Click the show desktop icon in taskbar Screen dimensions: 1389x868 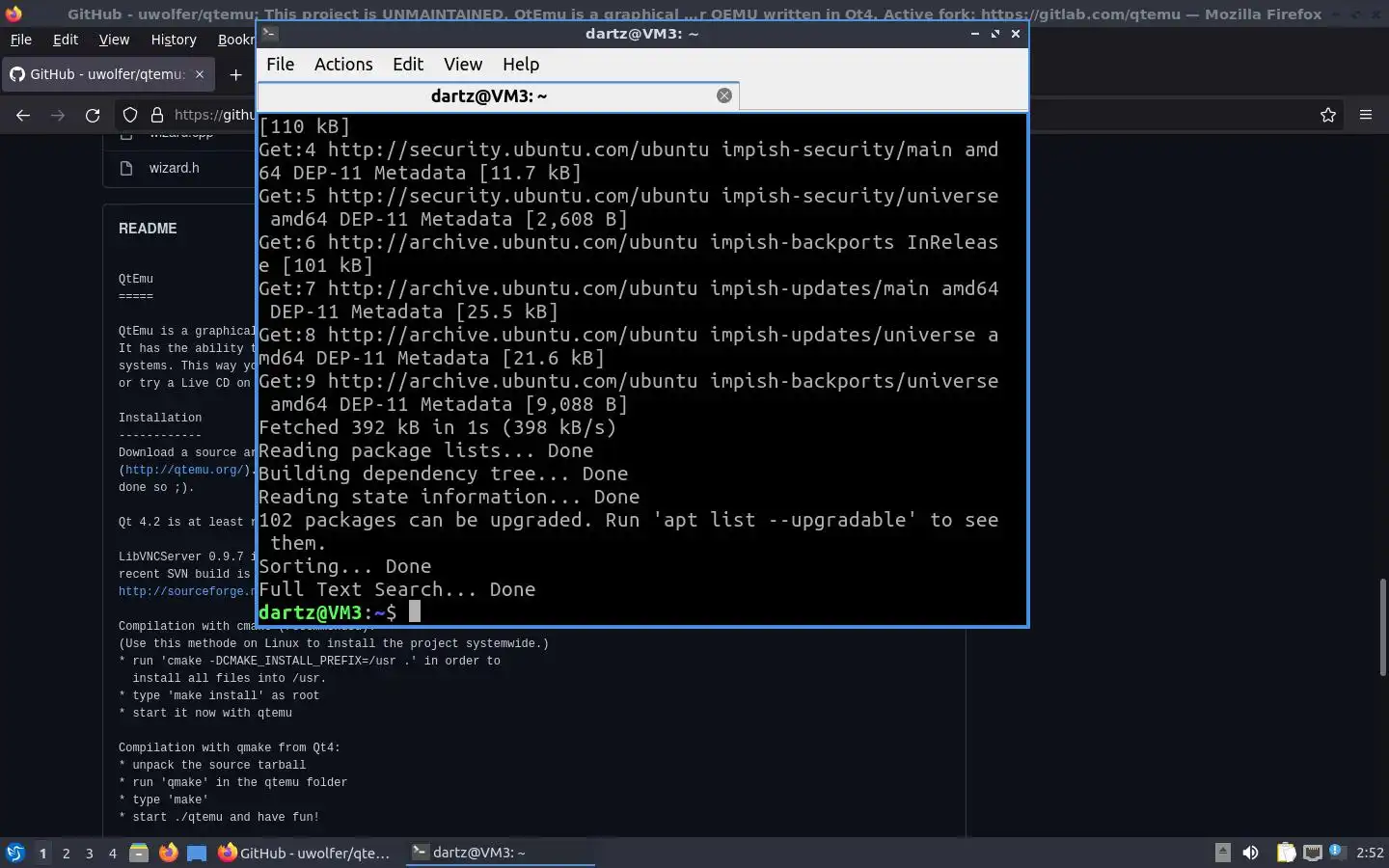click(x=197, y=853)
